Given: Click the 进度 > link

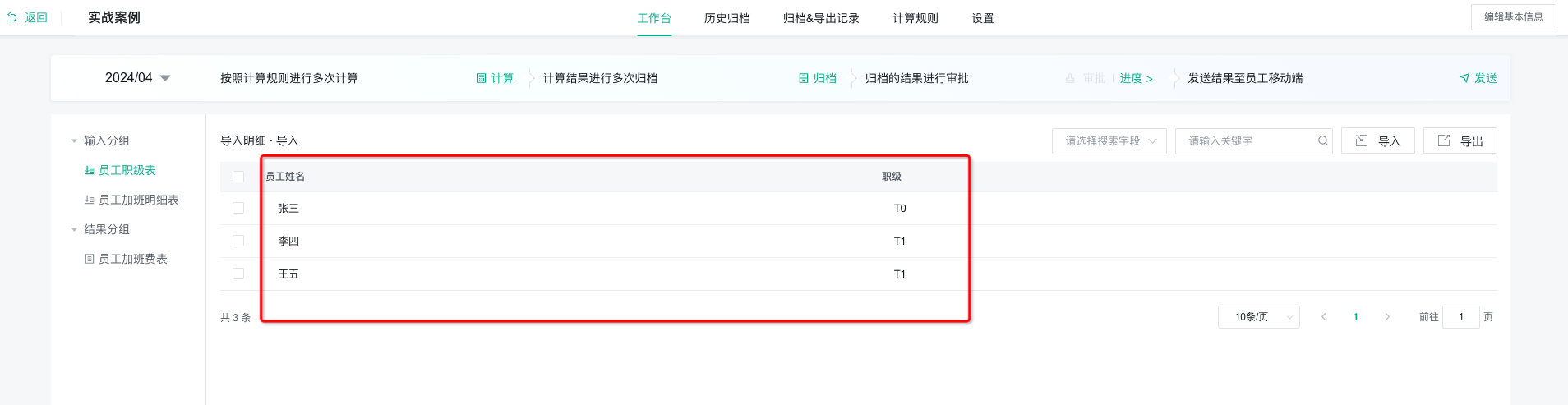Looking at the screenshot, I should tap(1136, 78).
